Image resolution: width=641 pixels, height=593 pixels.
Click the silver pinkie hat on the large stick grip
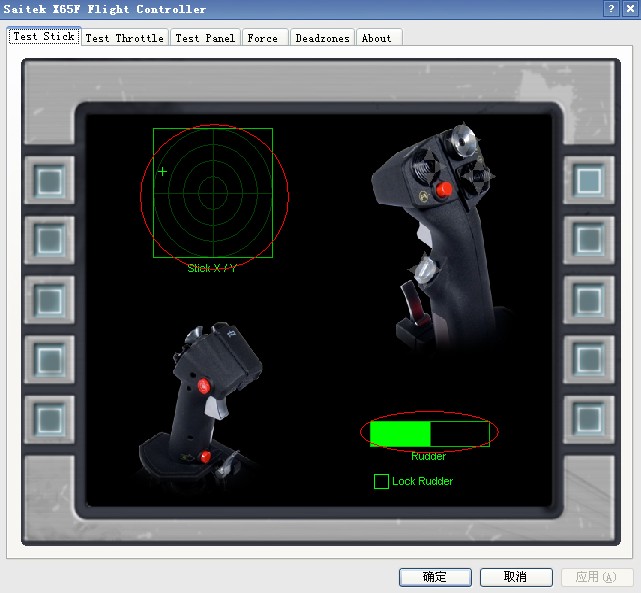point(425,270)
